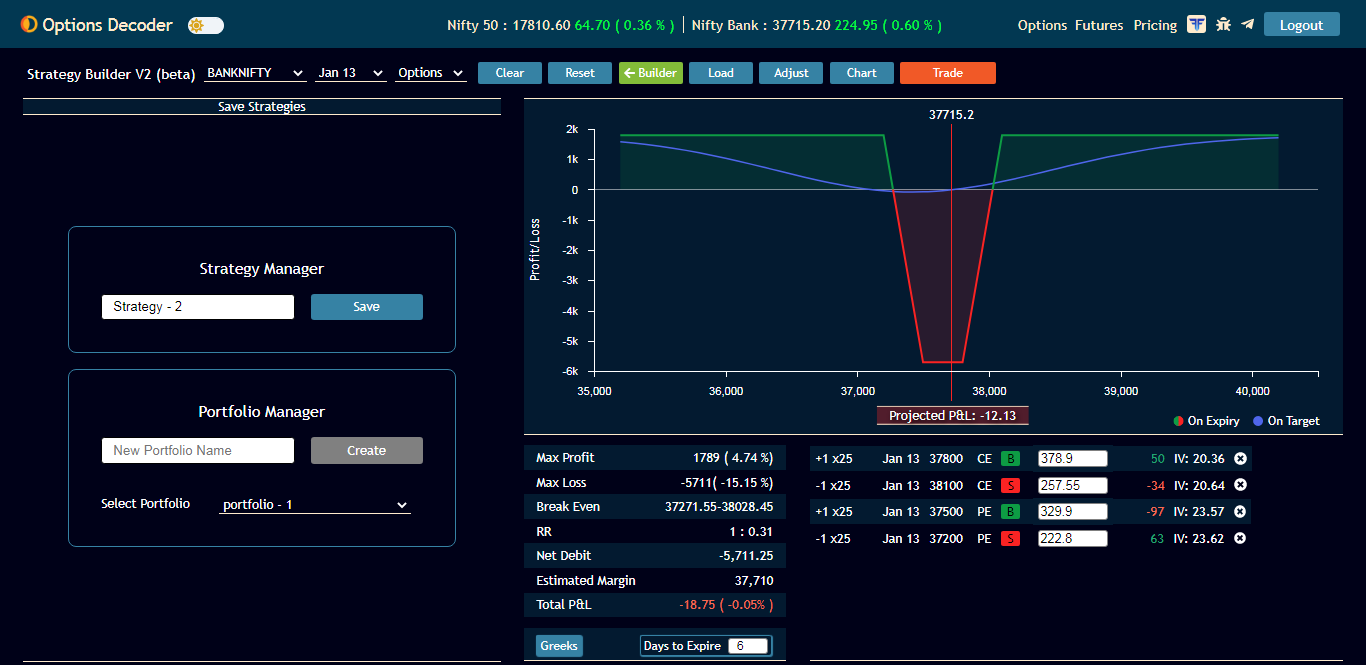This screenshot has width=1366, height=665.
Task: Click the Net Debit value -5,711.25
Action: pyautogui.click(x=746, y=556)
